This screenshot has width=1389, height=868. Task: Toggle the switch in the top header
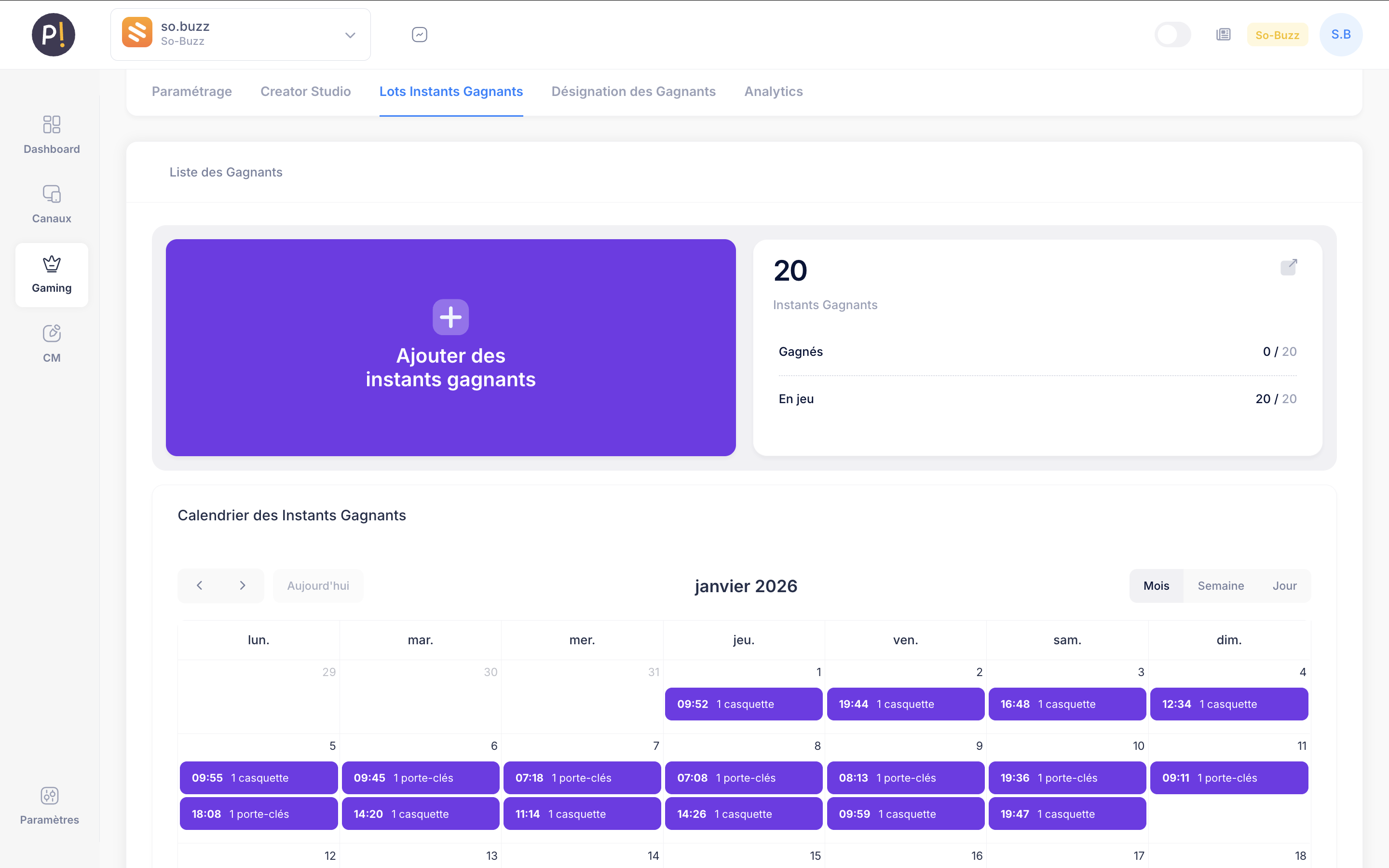[1172, 34]
